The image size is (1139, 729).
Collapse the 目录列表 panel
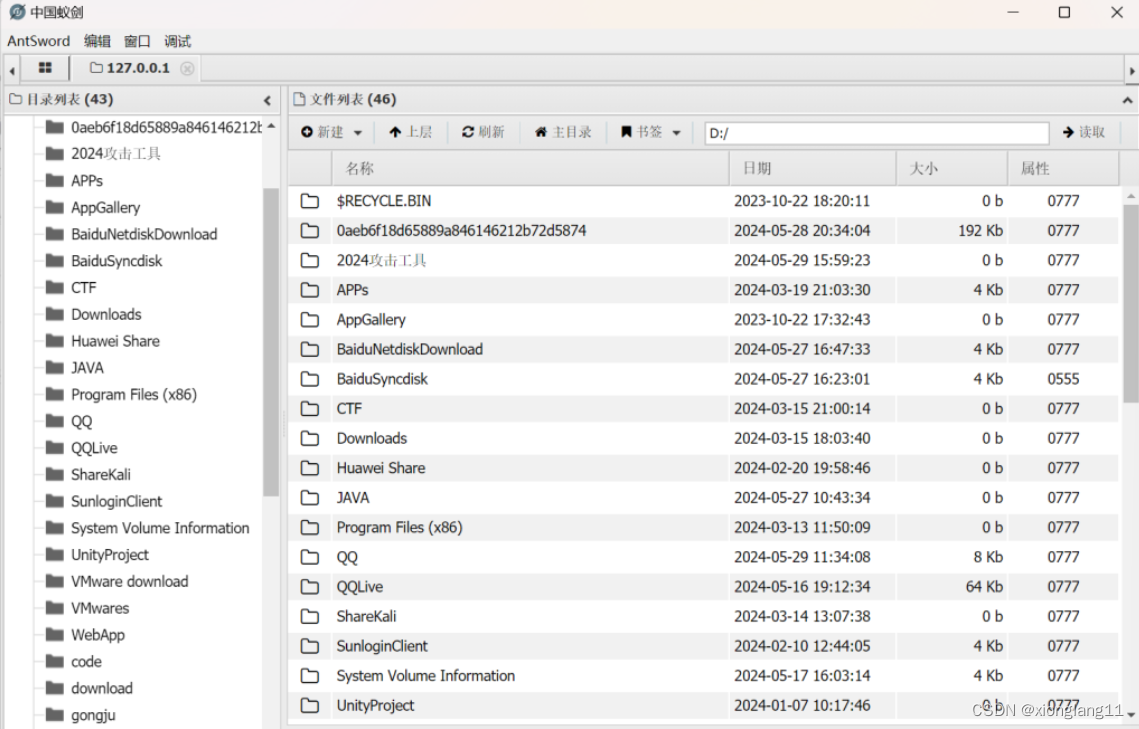(267, 100)
